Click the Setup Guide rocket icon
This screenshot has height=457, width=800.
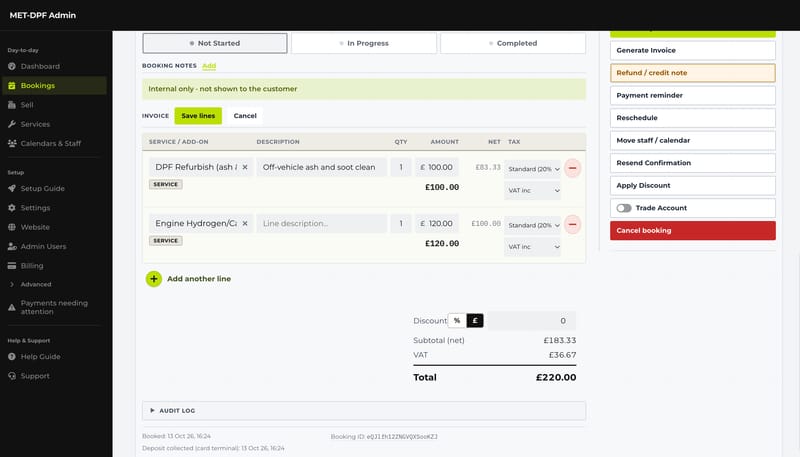click(12, 189)
